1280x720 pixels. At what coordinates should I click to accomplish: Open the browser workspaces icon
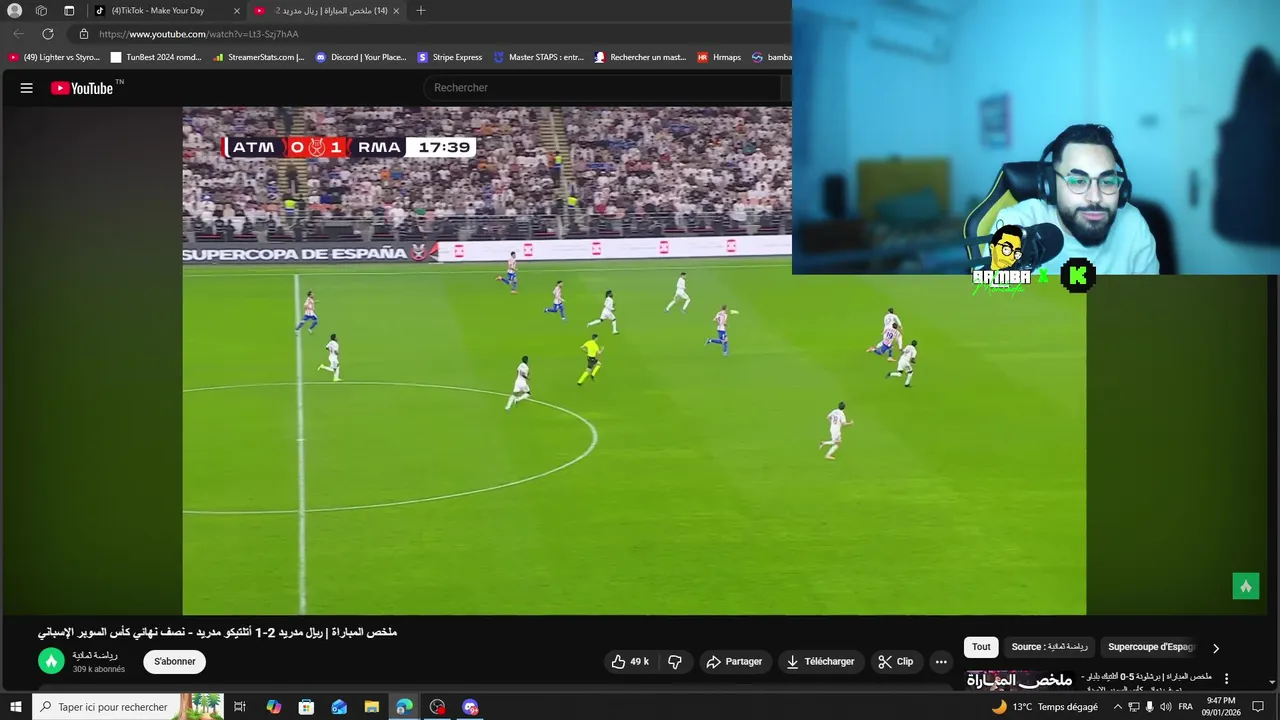[41, 11]
